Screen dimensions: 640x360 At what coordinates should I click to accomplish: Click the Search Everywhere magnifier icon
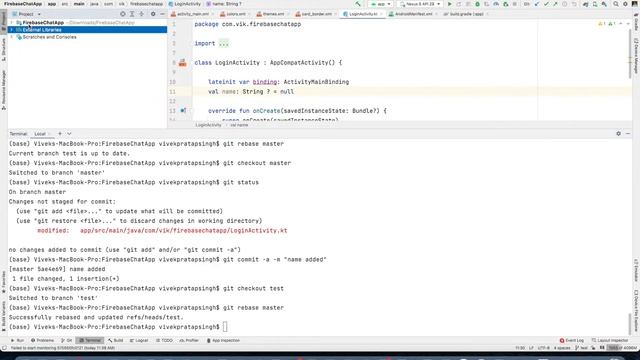(616, 4)
